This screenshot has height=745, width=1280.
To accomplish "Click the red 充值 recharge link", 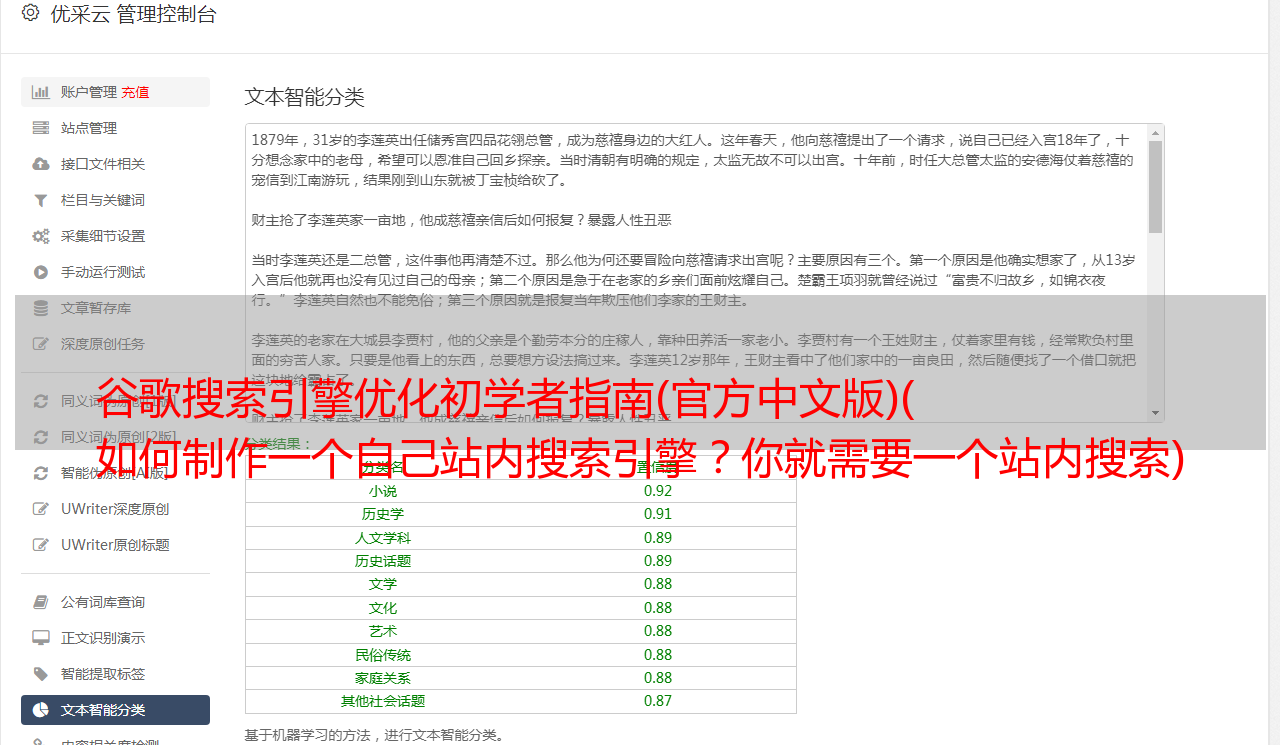I will (x=135, y=92).
